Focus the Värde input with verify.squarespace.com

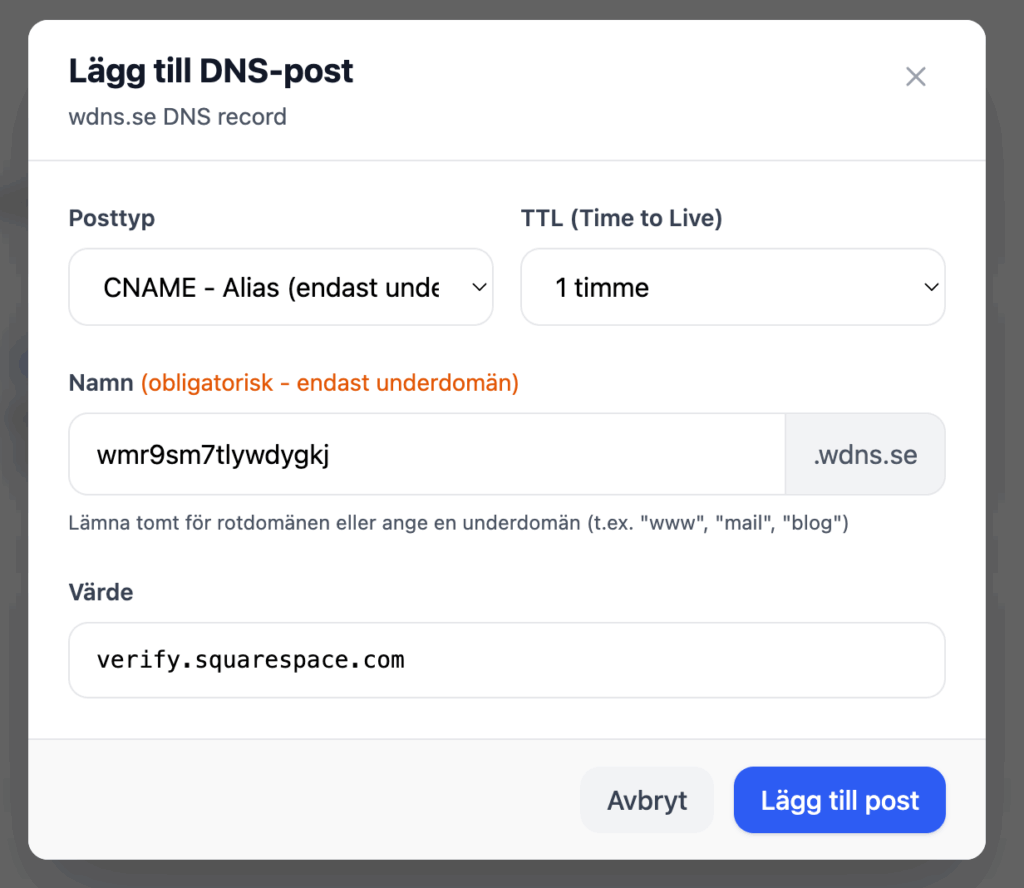click(x=506, y=660)
